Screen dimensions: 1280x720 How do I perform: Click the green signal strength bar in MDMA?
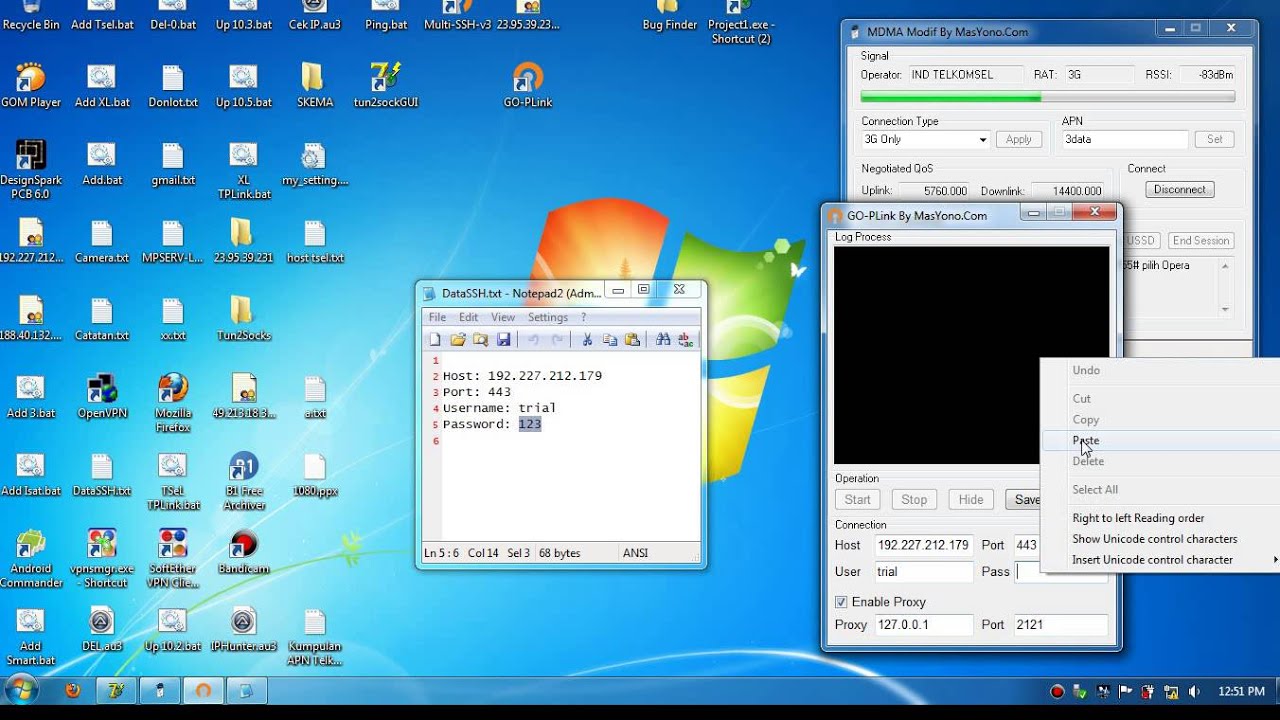[1047, 97]
